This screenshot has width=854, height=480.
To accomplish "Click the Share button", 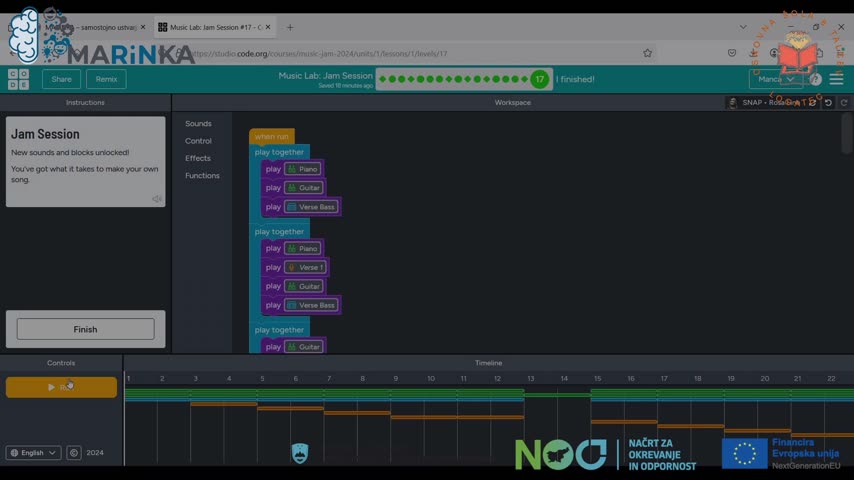I will pyautogui.click(x=61, y=79).
